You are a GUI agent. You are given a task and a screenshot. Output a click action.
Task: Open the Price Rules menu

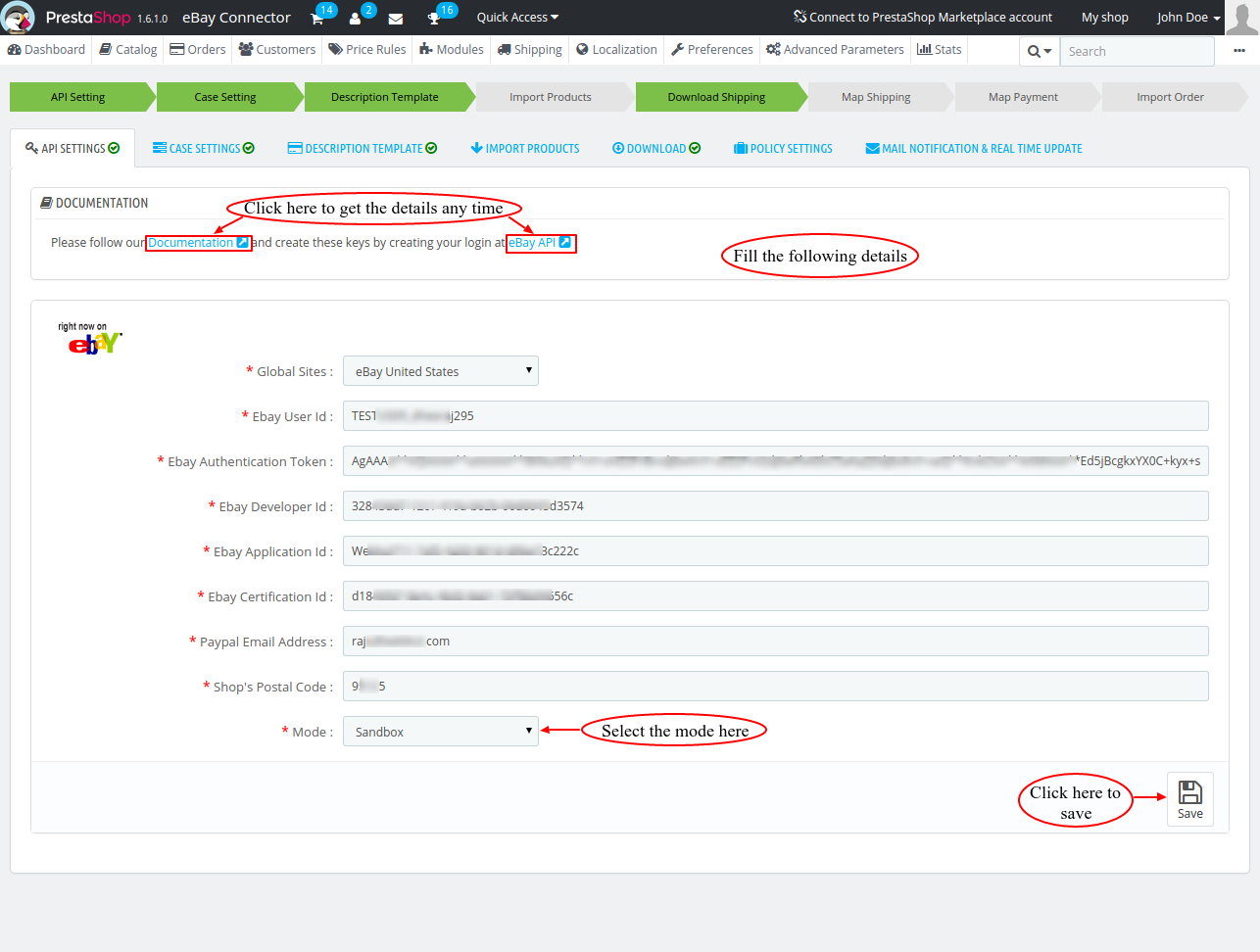(367, 49)
